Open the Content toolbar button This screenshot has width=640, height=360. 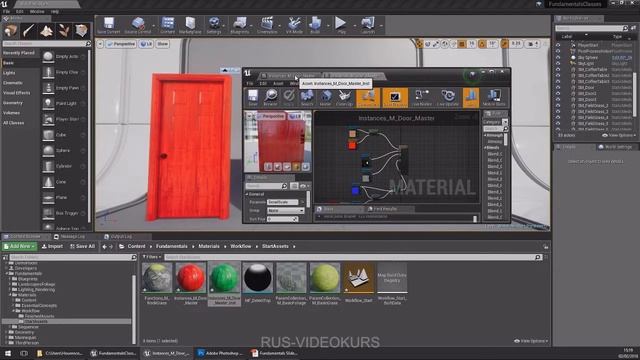pyautogui.click(x=167, y=25)
